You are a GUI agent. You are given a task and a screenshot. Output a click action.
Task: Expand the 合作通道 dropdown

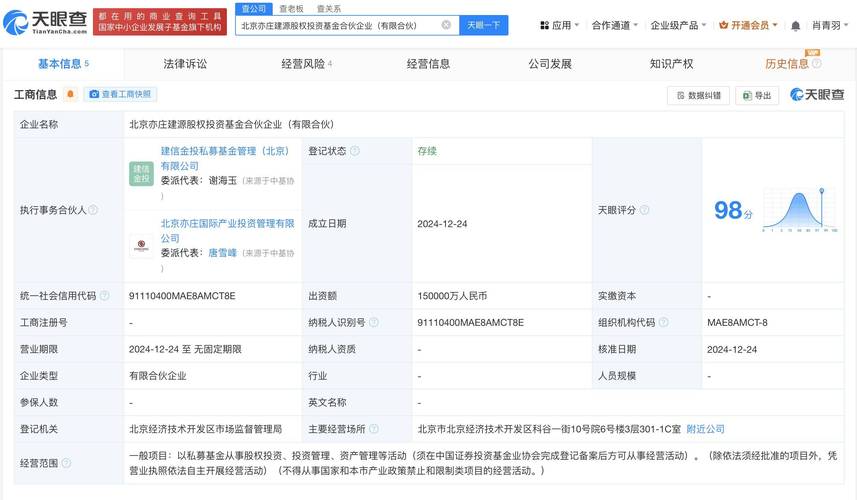(615, 25)
